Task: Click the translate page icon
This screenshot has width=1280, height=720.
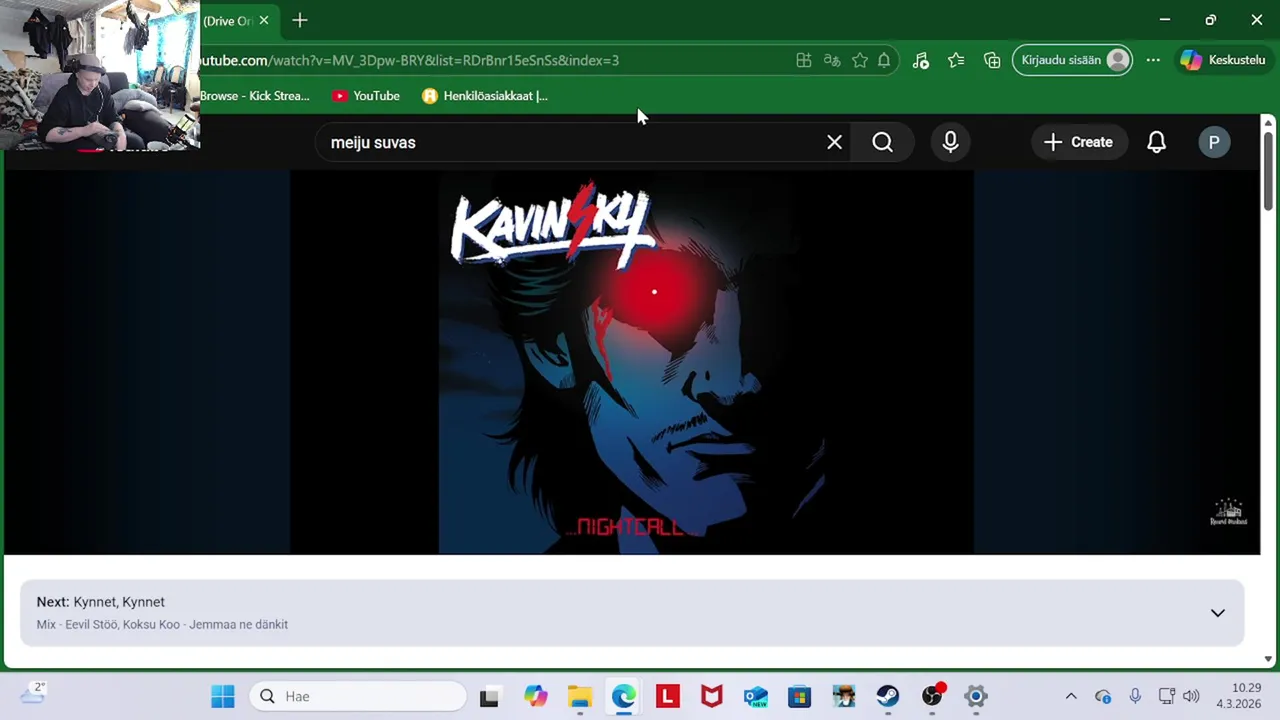Action: pos(832,60)
